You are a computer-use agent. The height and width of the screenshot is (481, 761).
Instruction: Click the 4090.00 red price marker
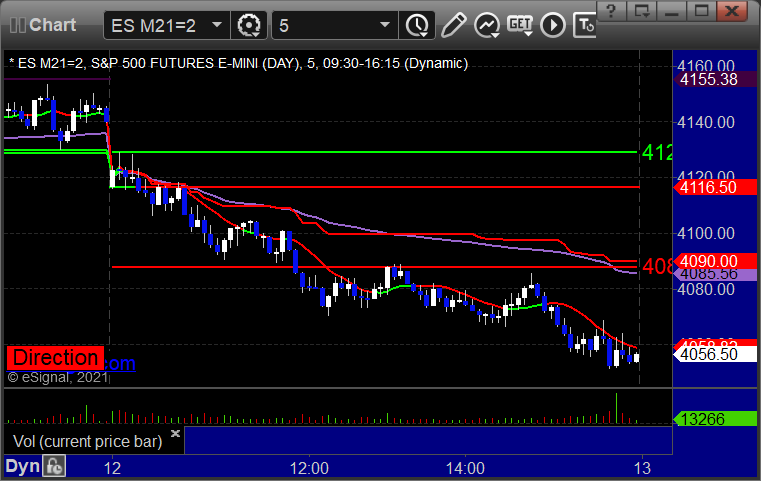(x=715, y=261)
